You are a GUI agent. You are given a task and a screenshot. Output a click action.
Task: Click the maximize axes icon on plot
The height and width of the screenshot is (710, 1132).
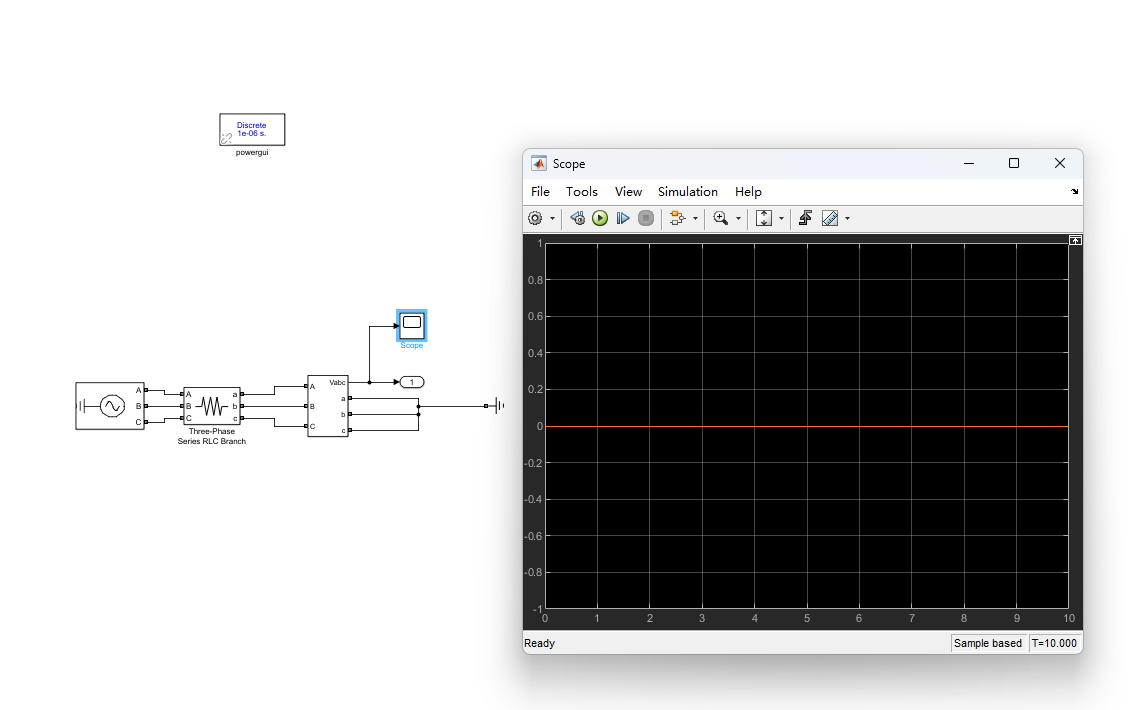(1075, 241)
